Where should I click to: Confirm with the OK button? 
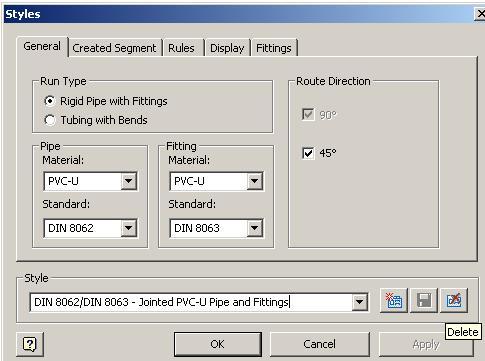click(218, 344)
